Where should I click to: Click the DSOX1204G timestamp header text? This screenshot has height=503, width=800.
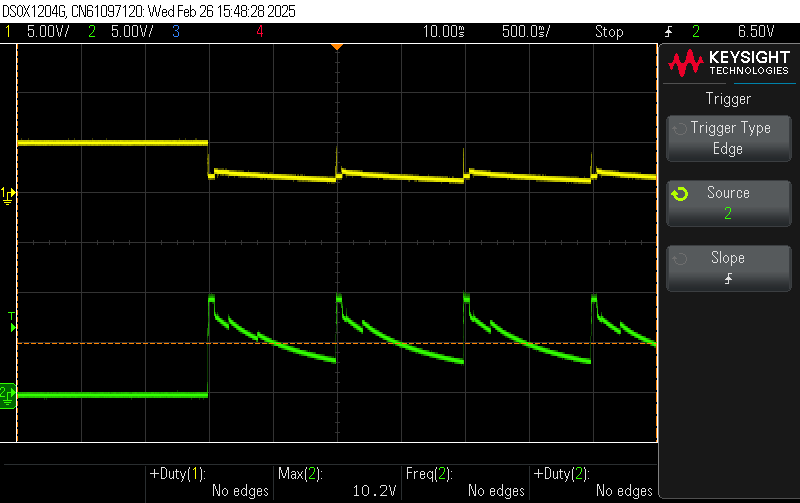pos(149,11)
